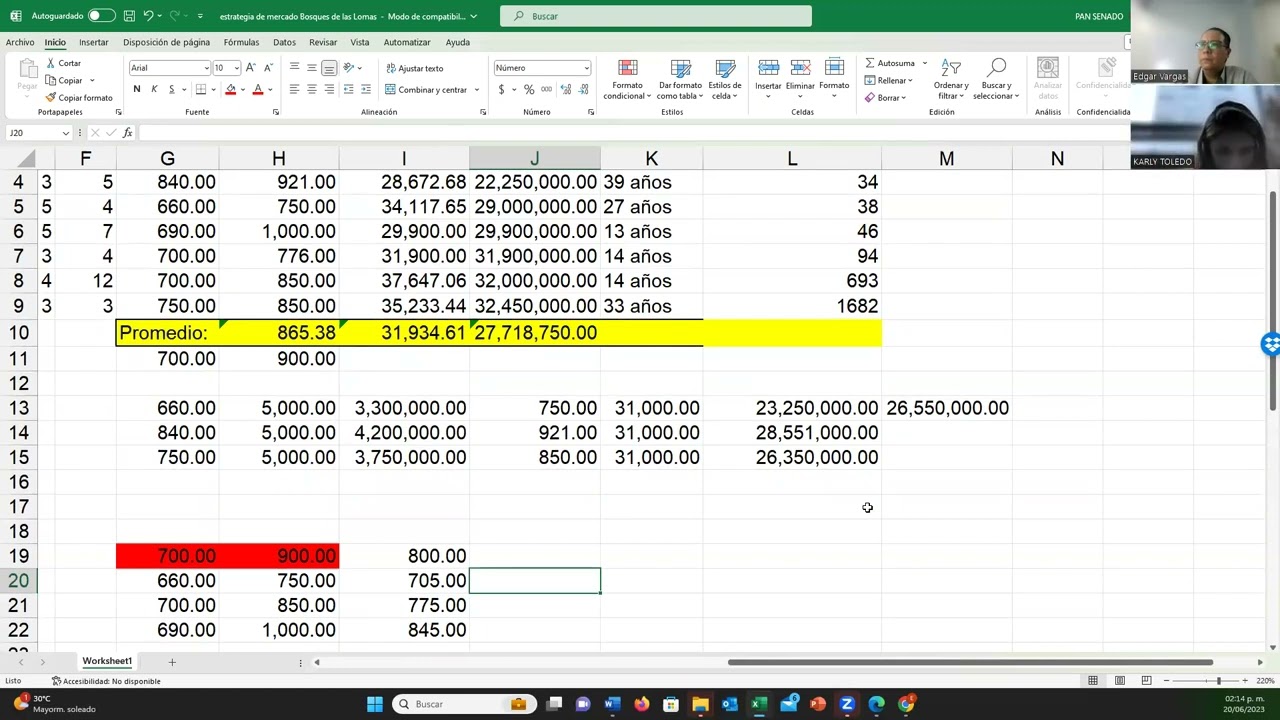Image resolution: width=1280 pixels, height=720 pixels.
Task: Open Ordenar y filtrar
Action: tap(951, 79)
